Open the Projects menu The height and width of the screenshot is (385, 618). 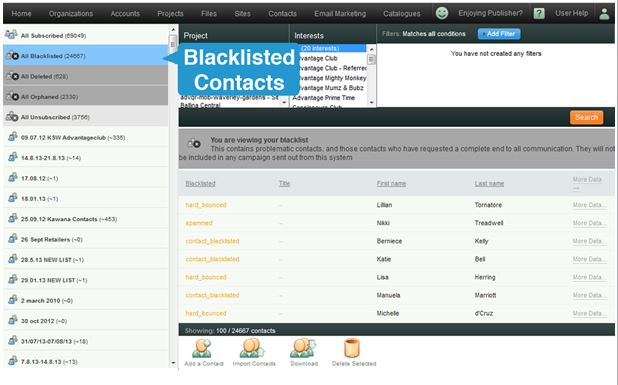coord(170,13)
